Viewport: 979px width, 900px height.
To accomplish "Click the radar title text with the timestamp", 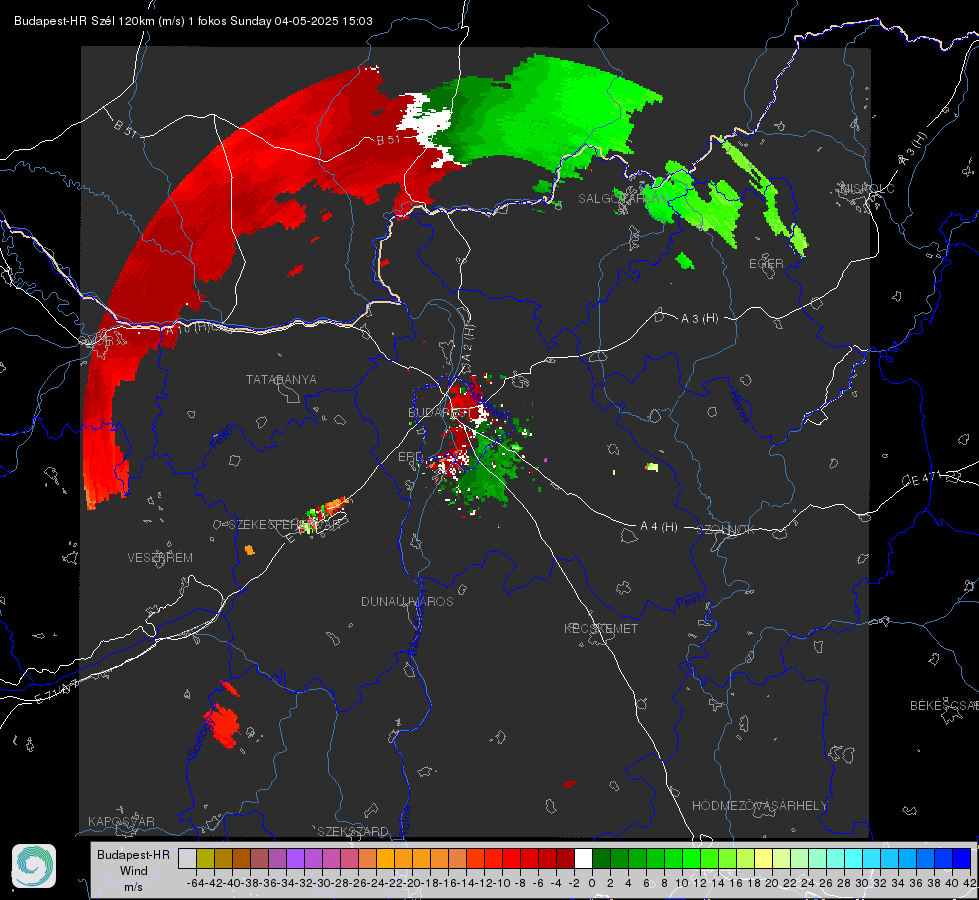I will pyautogui.click(x=194, y=21).
